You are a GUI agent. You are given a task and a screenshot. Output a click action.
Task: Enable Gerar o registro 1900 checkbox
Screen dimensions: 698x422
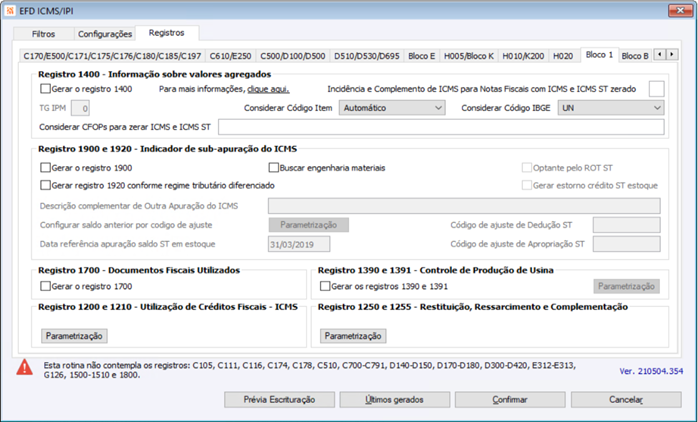[x=45, y=168]
